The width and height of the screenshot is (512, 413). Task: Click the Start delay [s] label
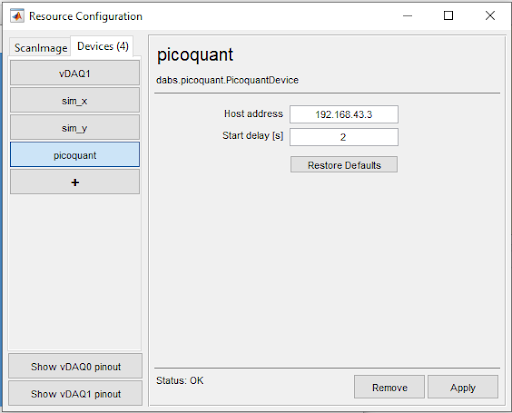253,136
